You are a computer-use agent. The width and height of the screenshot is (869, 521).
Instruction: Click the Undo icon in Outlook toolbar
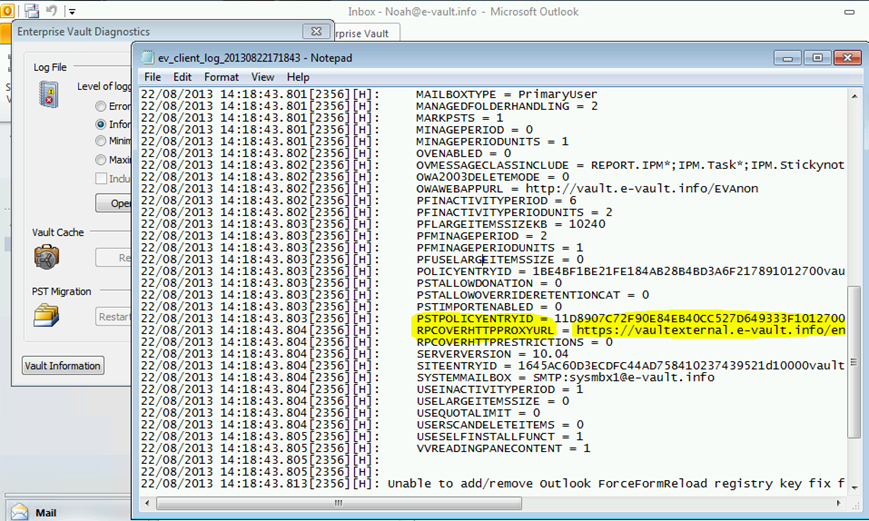[52, 10]
